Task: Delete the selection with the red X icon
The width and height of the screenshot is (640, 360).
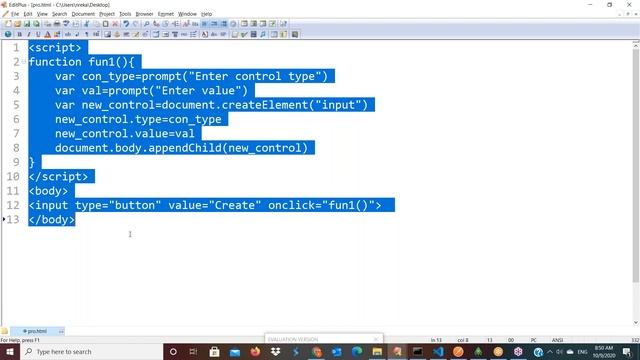Action: coord(115,24)
